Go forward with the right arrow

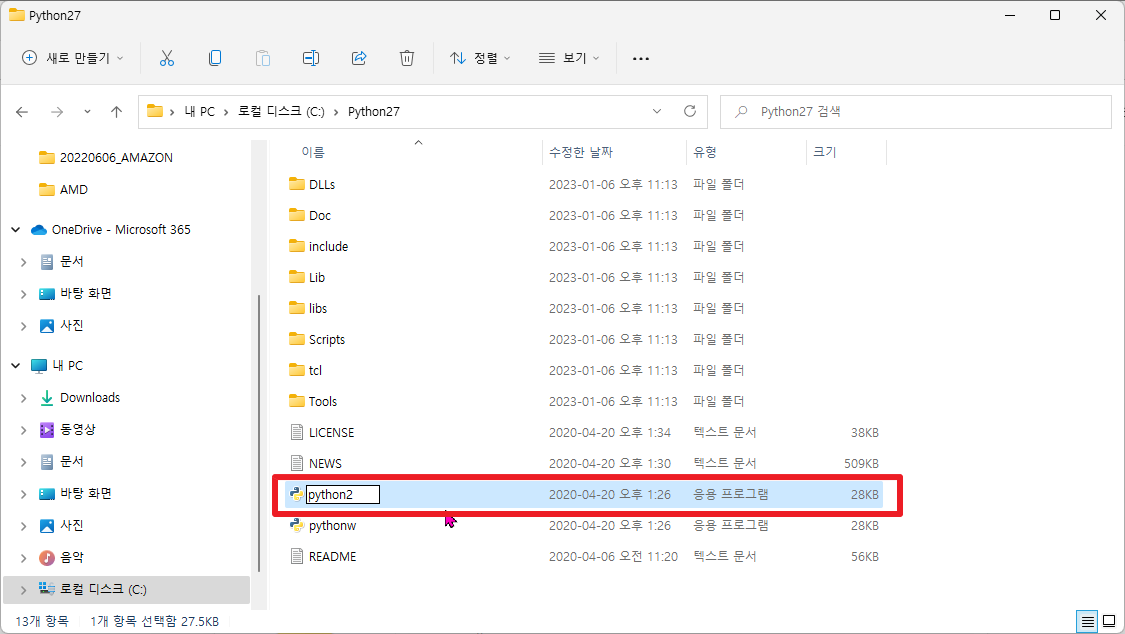pyautogui.click(x=57, y=112)
